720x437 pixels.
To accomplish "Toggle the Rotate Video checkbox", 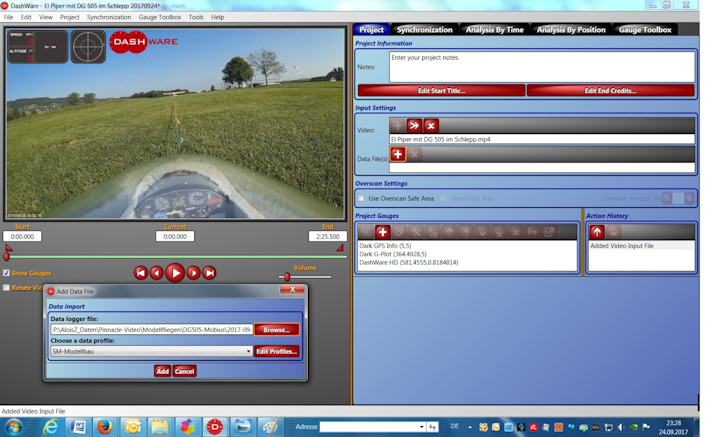I will 6,288.
